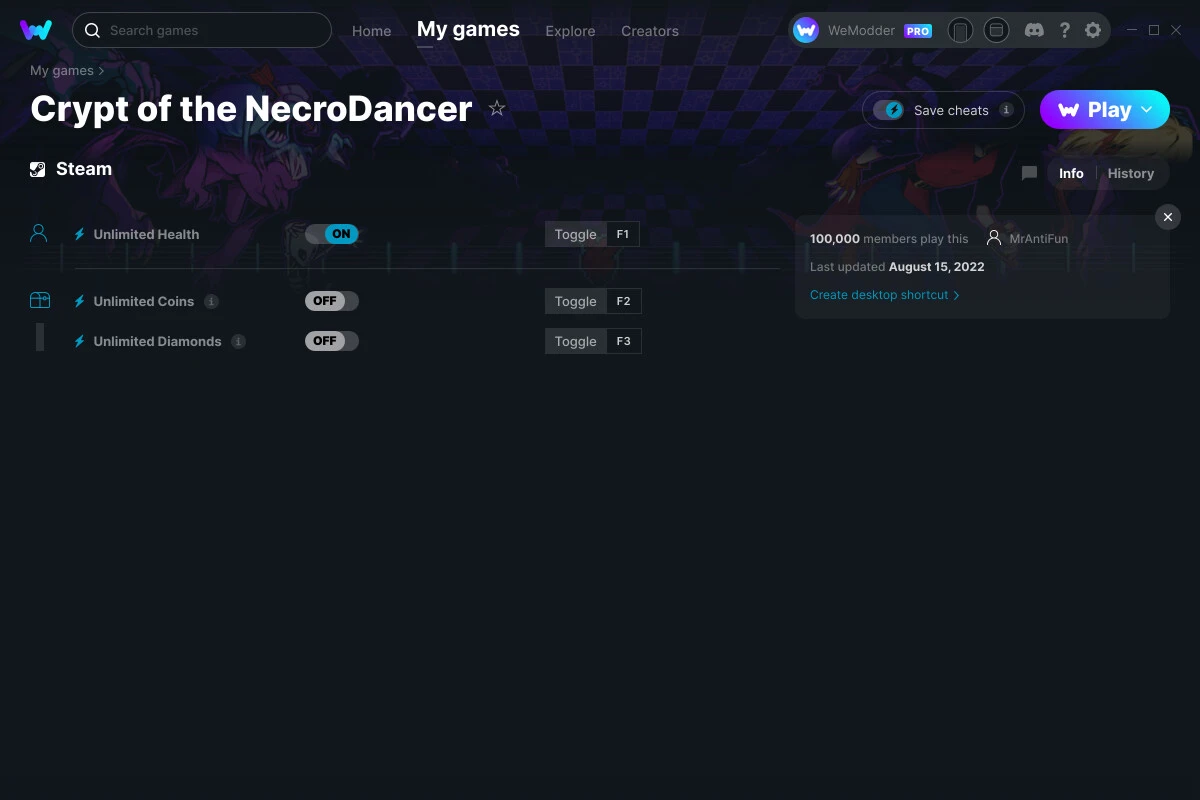The width and height of the screenshot is (1200, 800).
Task: Open the Discord icon in the title bar
Action: click(x=1034, y=30)
